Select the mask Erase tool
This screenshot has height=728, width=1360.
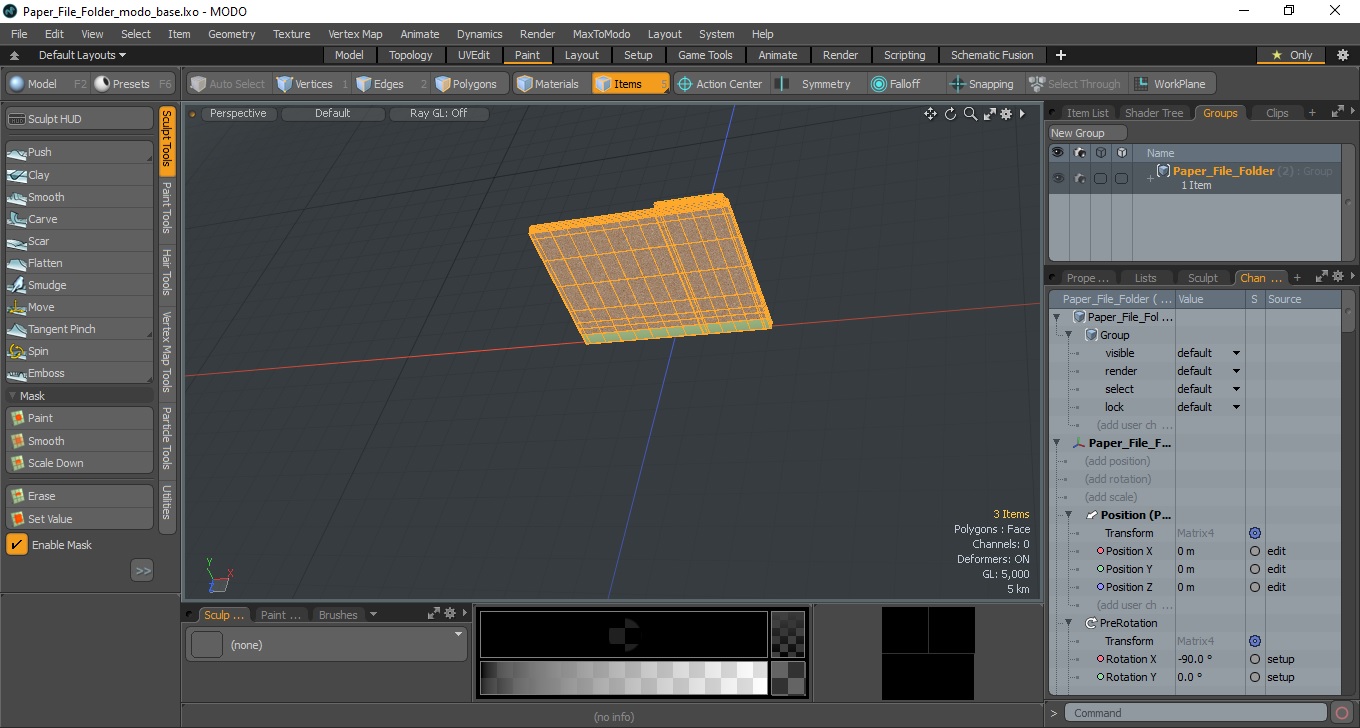click(x=79, y=496)
